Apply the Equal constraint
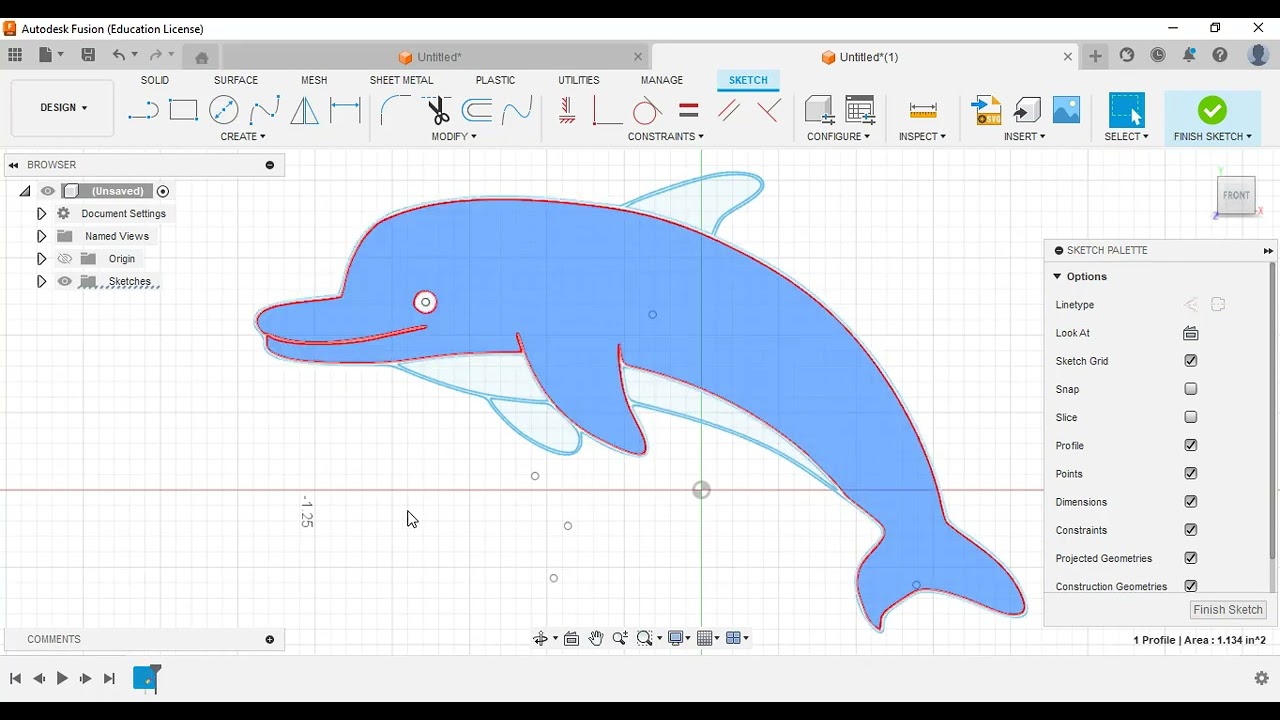 pyautogui.click(x=689, y=110)
